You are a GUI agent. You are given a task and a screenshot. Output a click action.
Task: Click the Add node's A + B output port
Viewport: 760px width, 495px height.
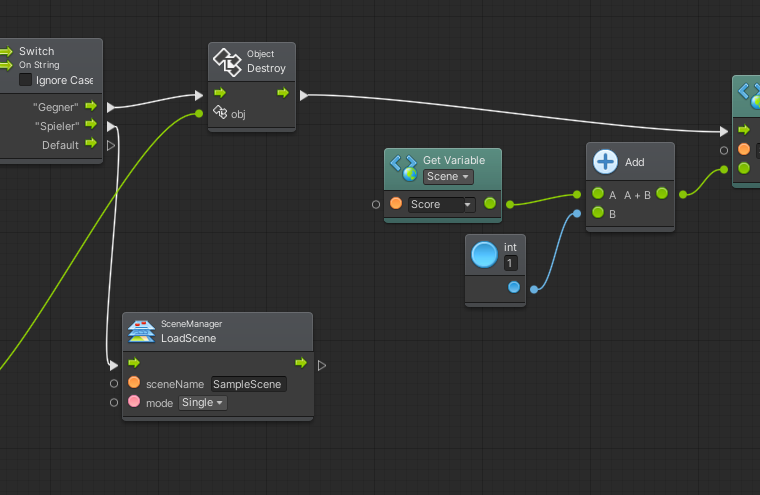coord(662,194)
